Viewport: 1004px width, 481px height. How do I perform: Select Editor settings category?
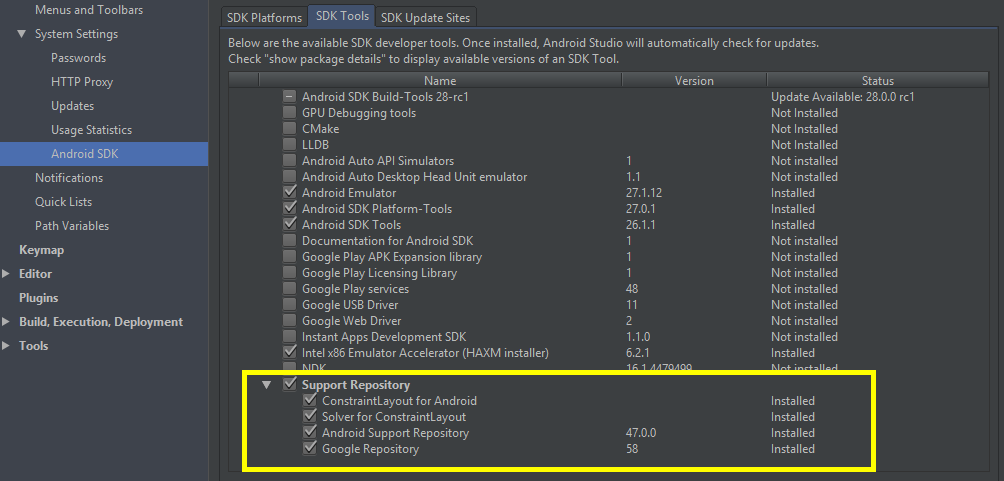[35, 273]
